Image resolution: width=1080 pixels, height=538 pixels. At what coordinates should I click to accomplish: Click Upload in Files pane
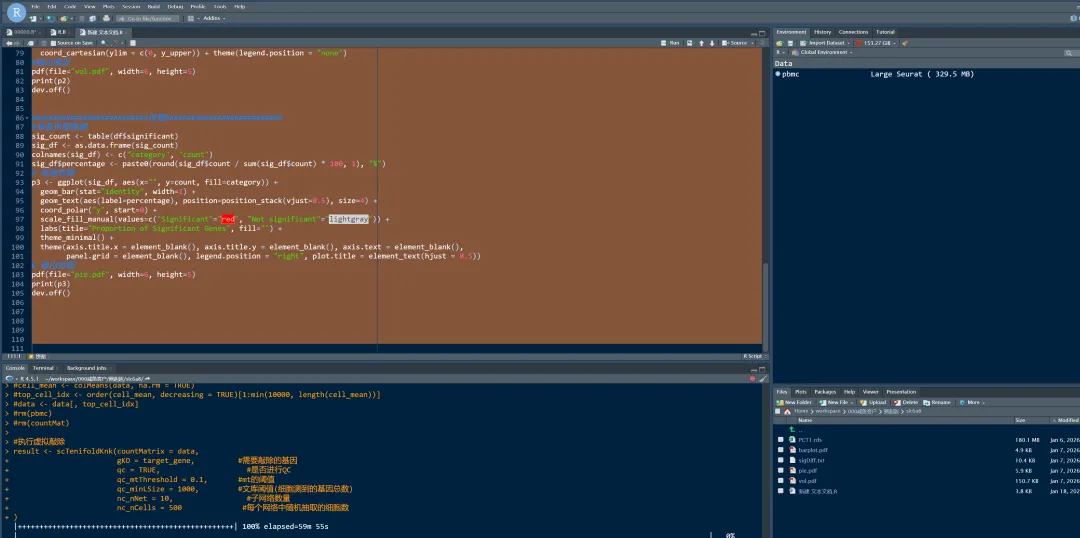(873, 402)
